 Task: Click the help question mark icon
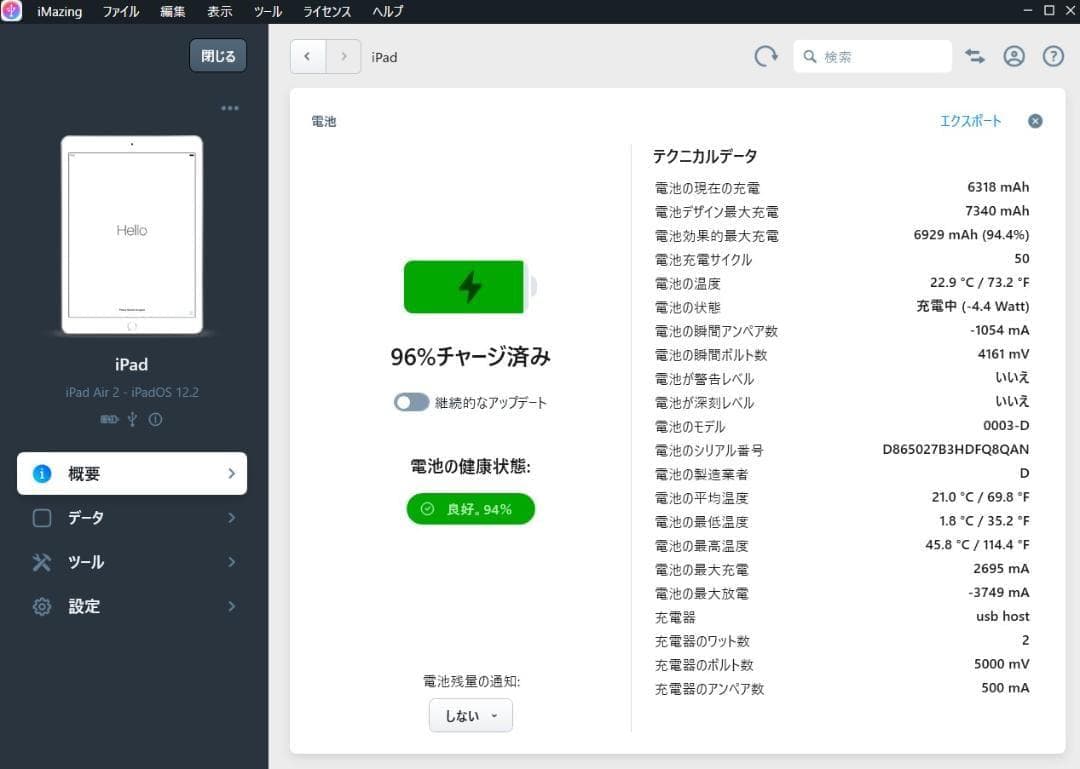coord(1053,57)
